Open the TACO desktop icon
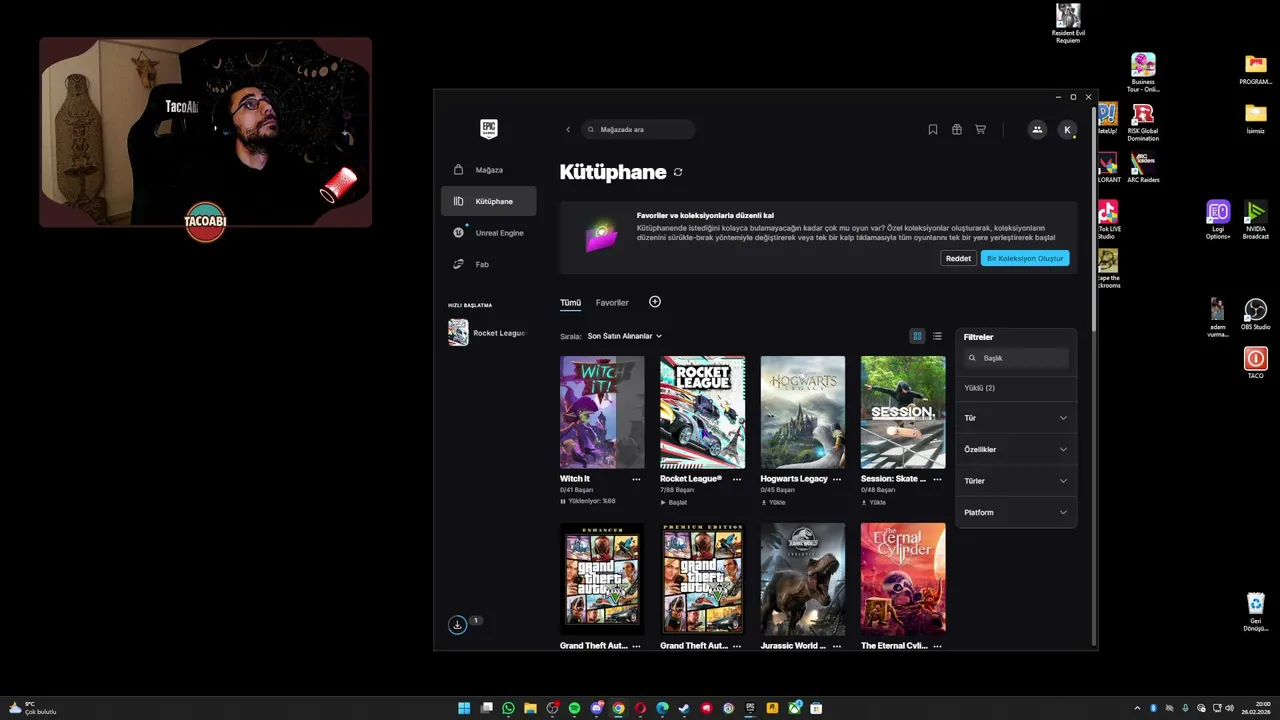The image size is (1280, 720). click(1255, 362)
